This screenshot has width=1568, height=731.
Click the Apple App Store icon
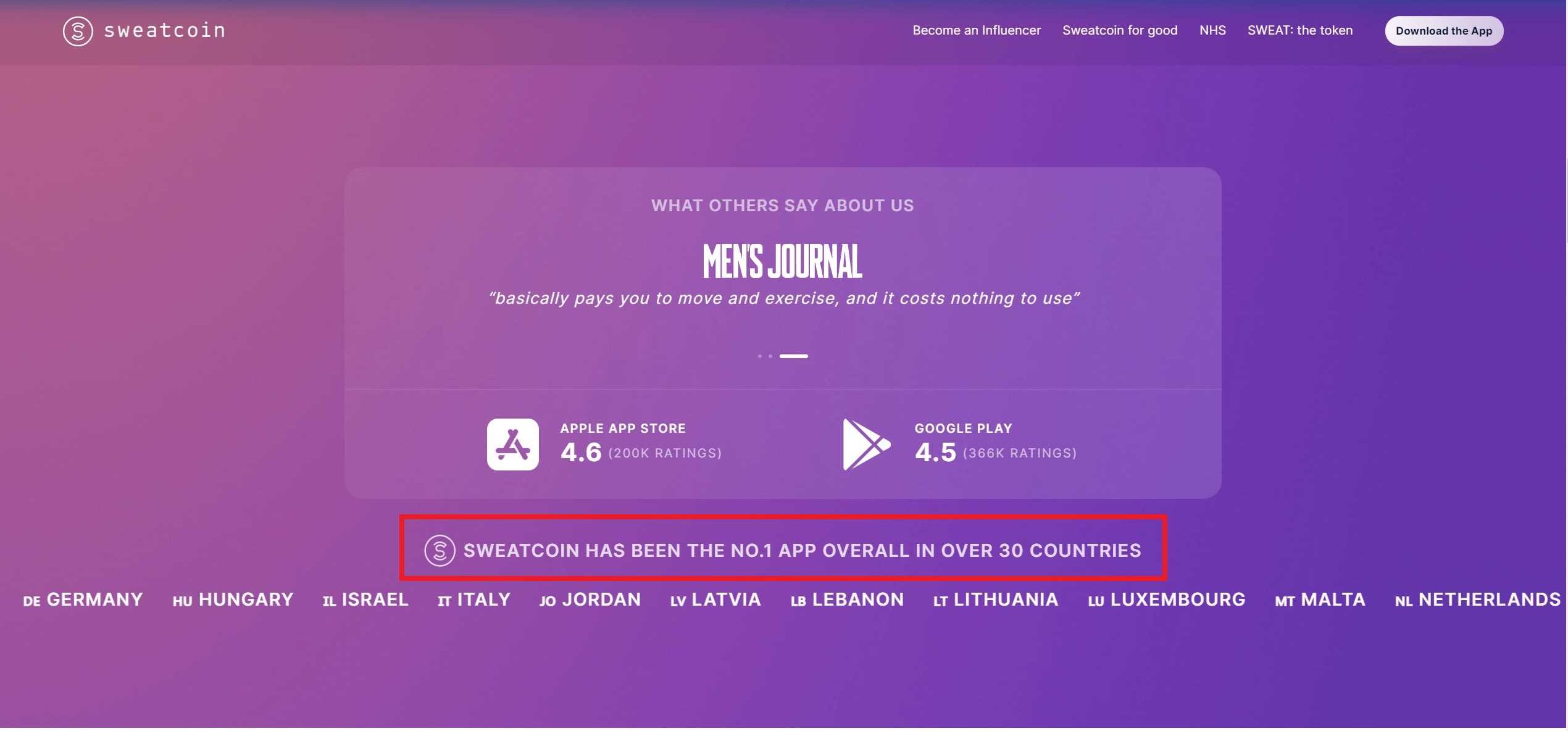[512, 445]
